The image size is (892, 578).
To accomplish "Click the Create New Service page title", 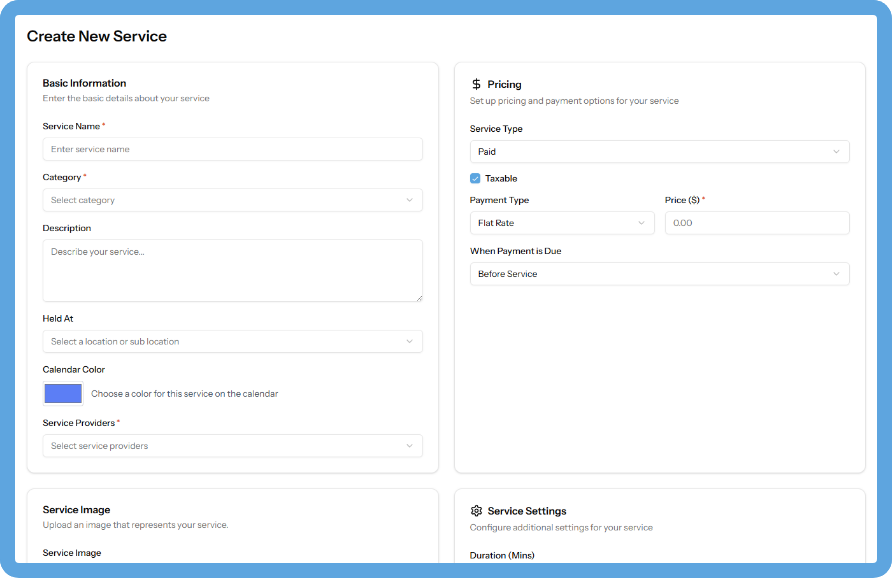I will pyautogui.click(x=96, y=35).
